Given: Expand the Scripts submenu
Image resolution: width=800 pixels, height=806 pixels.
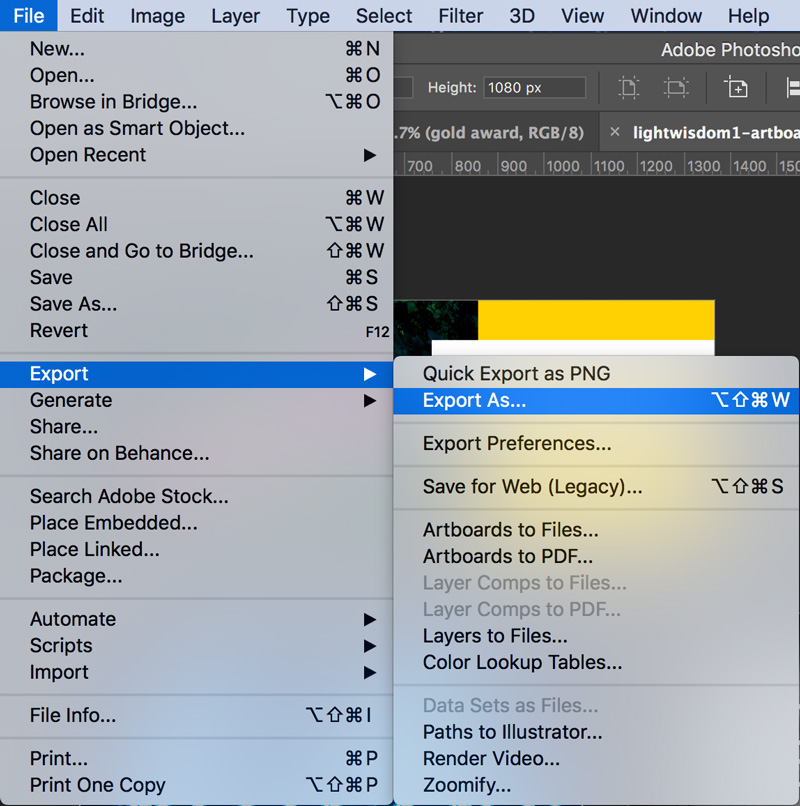Looking at the screenshot, I should tap(196, 646).
